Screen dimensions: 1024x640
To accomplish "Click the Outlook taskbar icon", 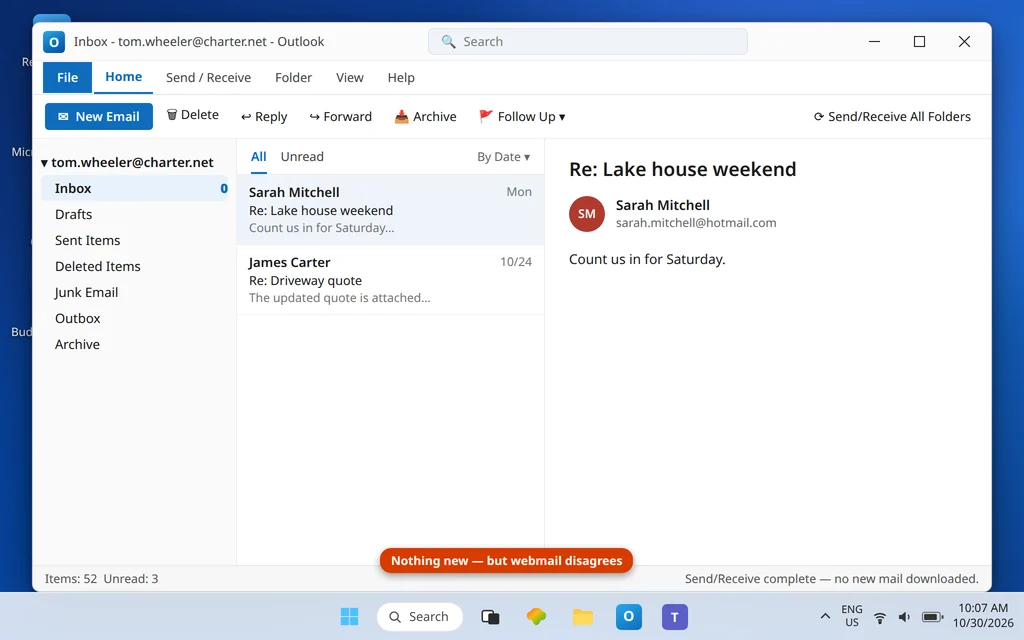I will (628, 616).
